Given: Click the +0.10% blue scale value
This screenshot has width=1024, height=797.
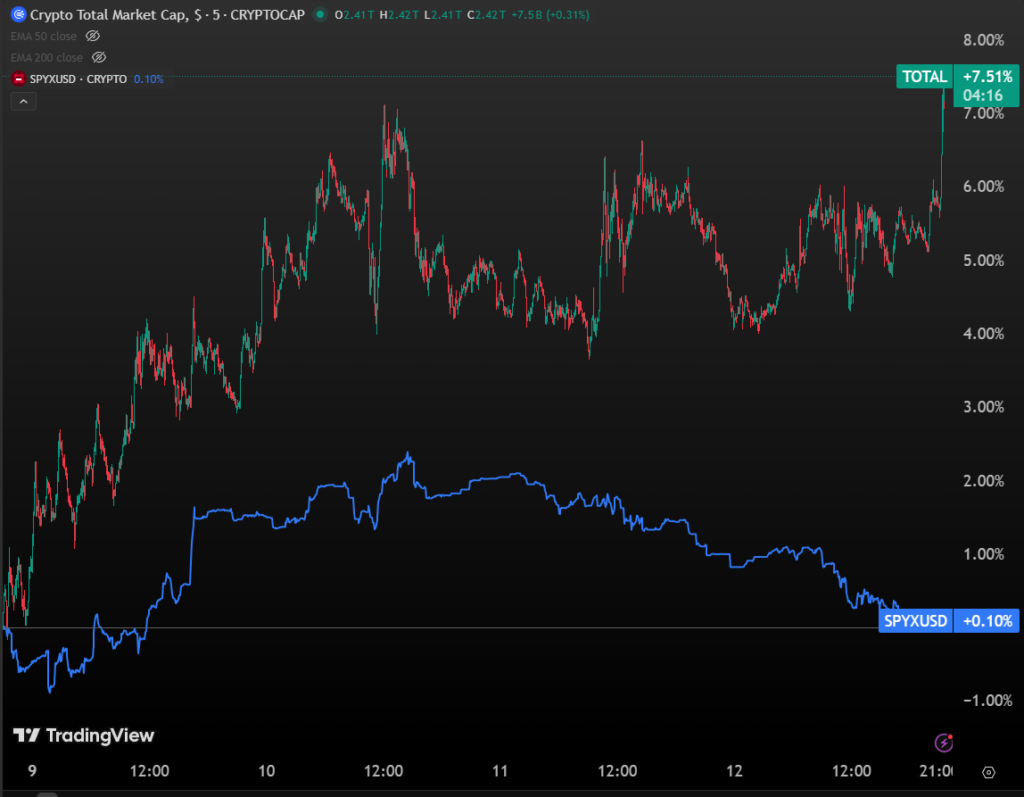Looking at the screenshot, I should [x=987, y=621].
